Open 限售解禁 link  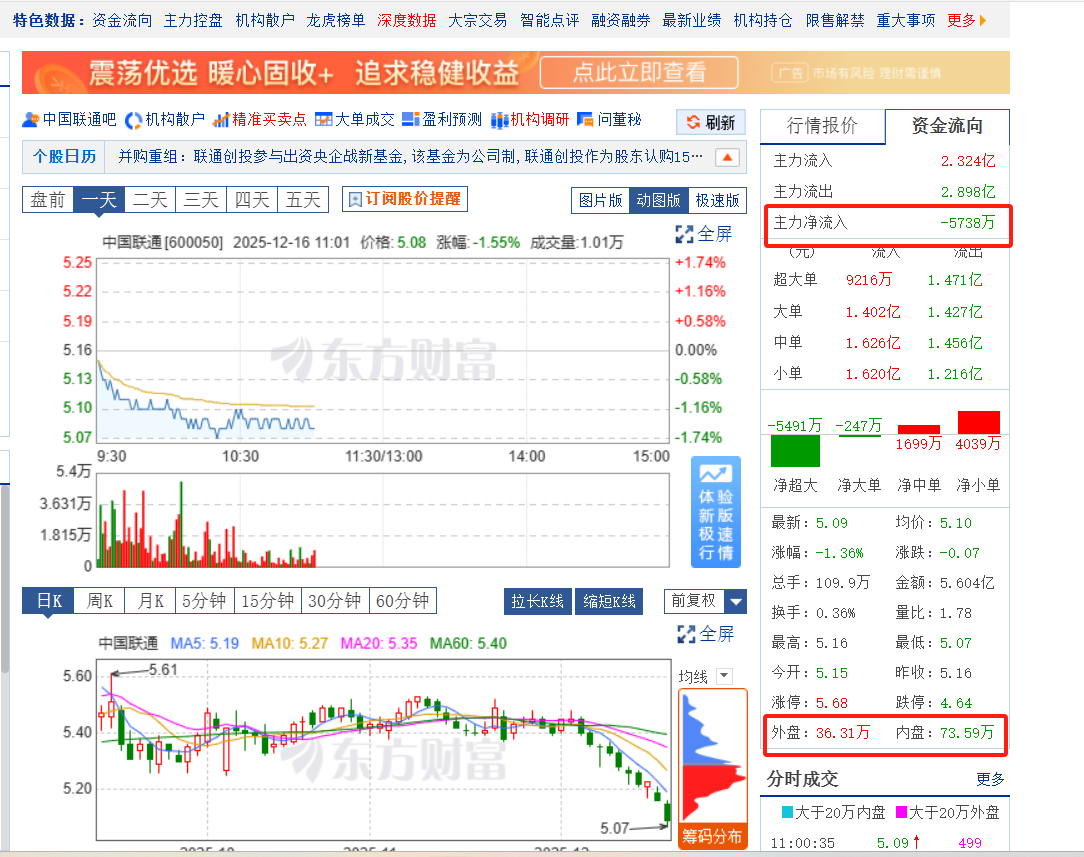(835, 21)
